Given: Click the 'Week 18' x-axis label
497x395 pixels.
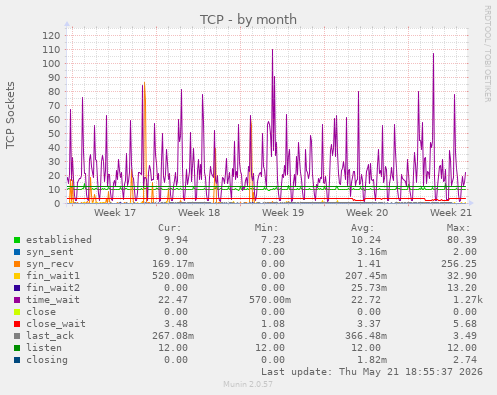Looking at the screenshot, I should coord(199,213).
